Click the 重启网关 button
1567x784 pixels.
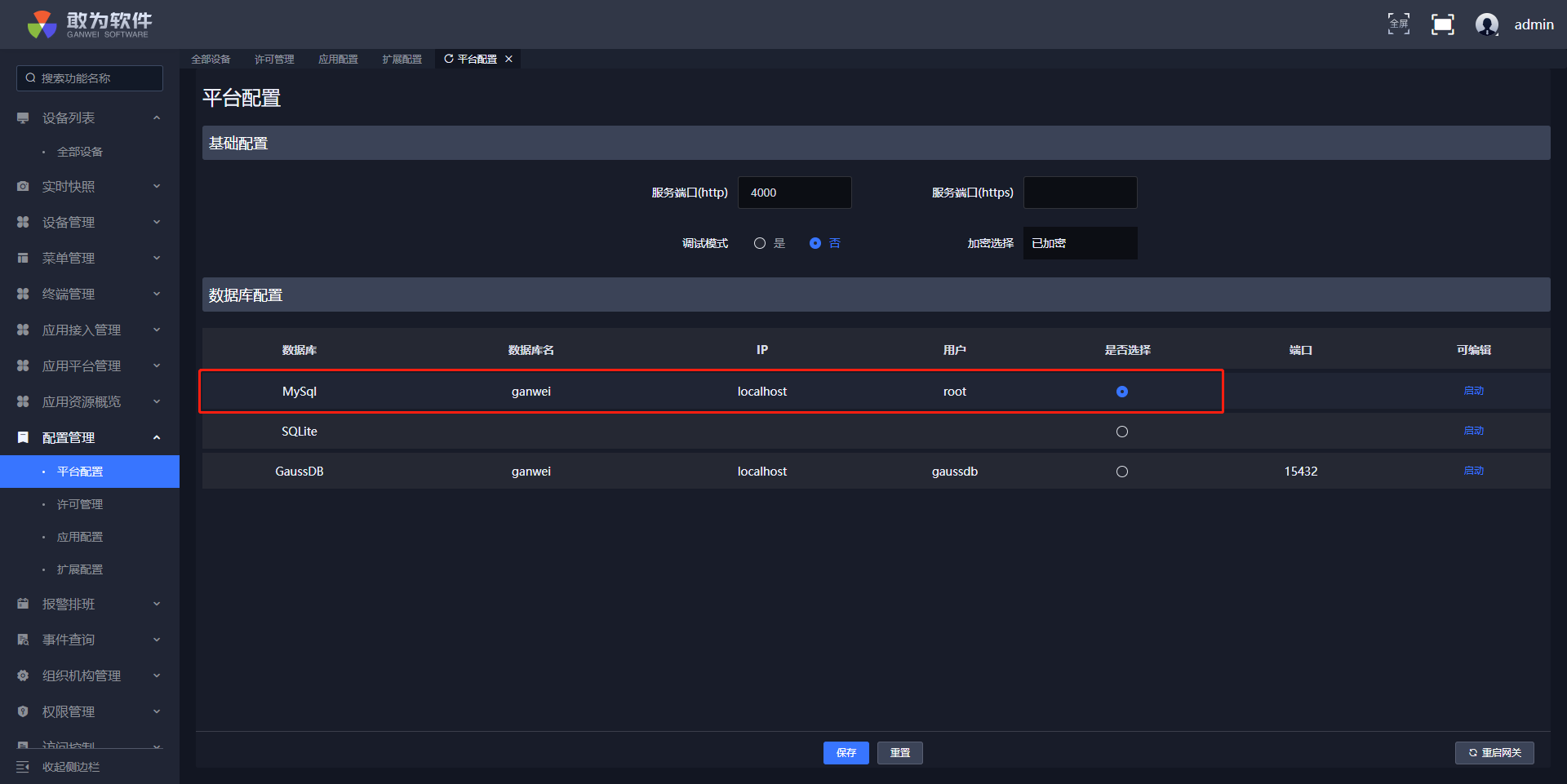tap(1494, 753)
